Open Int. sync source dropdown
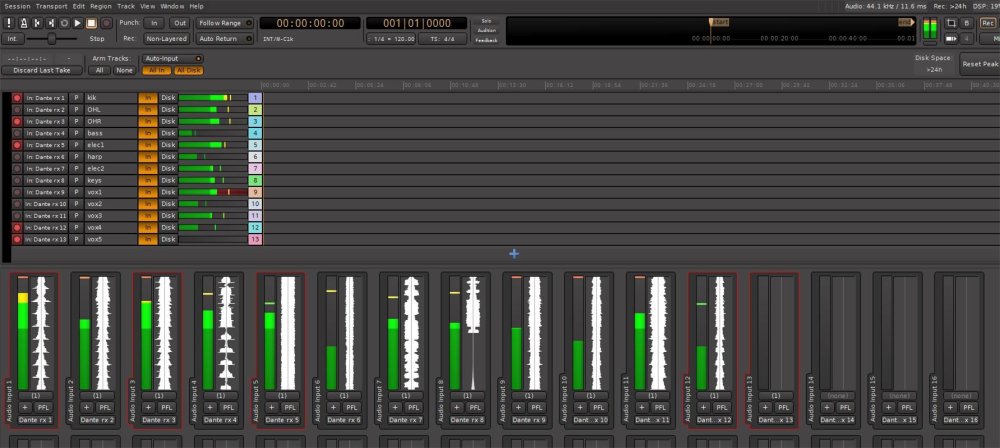Image resolution: width=1000 pixels, height=448 pixels. (x=12, y=38)
